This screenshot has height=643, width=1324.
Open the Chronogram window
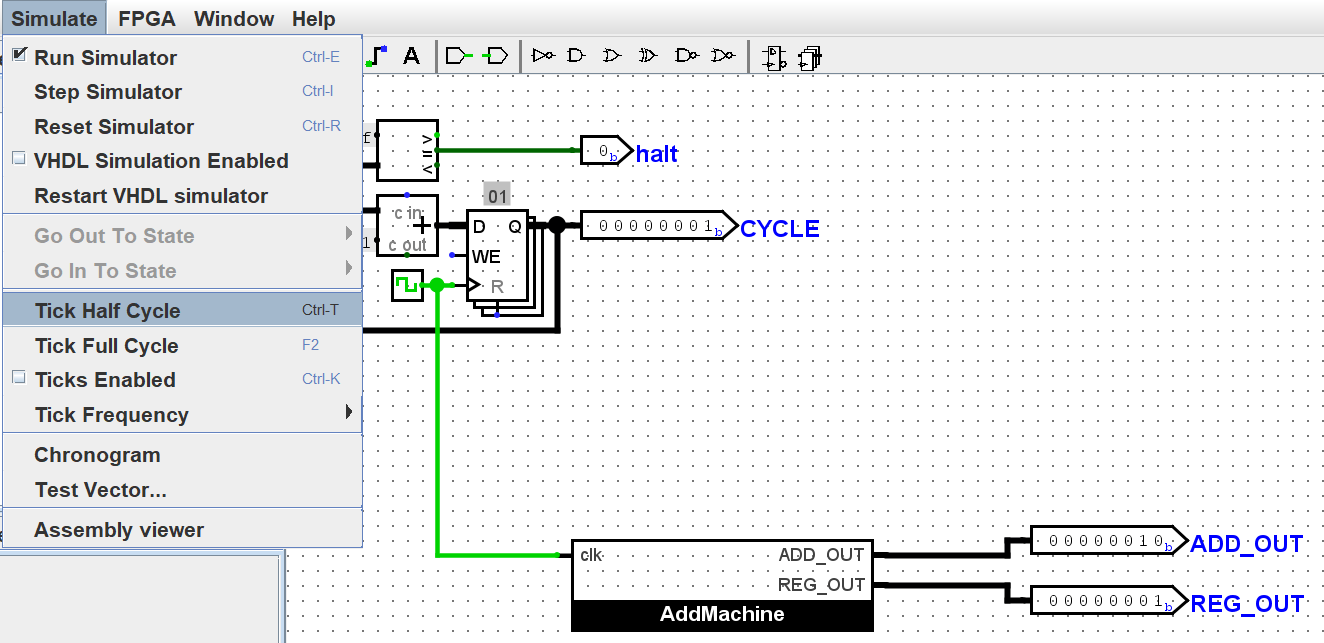97,455
